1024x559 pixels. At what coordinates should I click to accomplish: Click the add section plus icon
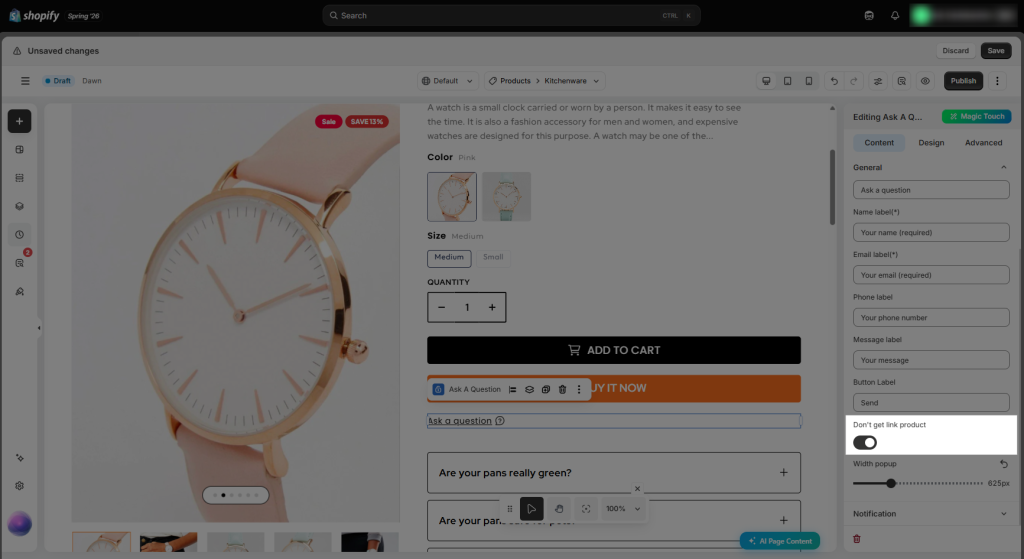point(20,121)
